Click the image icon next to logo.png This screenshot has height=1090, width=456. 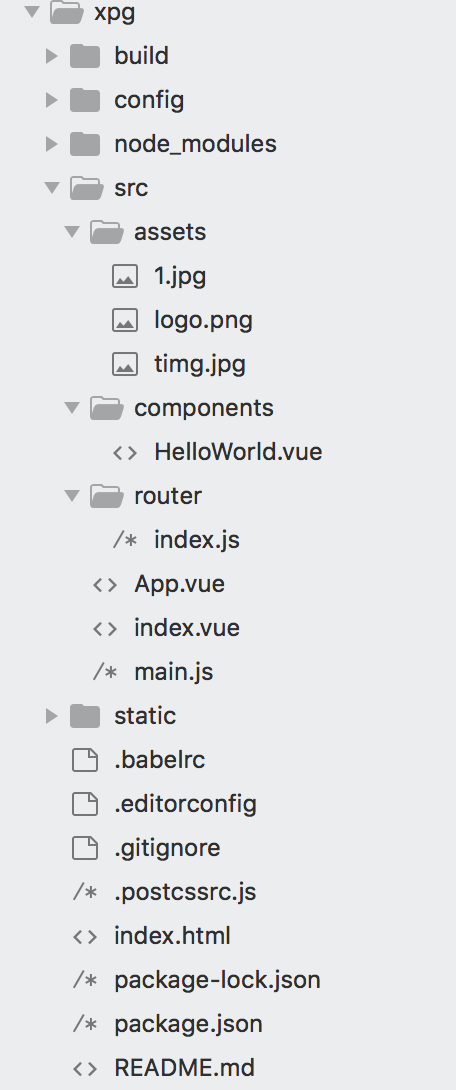(125, 320)
